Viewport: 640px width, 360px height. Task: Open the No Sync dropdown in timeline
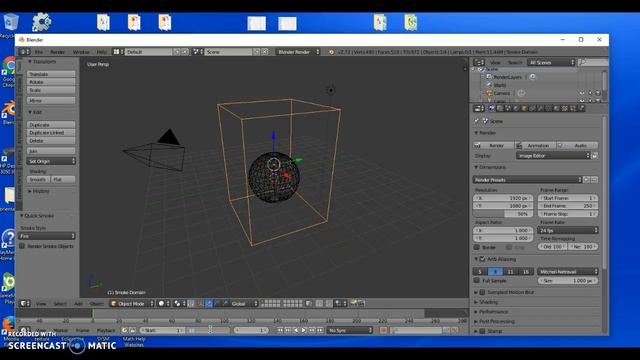click(x=350, y=330)
